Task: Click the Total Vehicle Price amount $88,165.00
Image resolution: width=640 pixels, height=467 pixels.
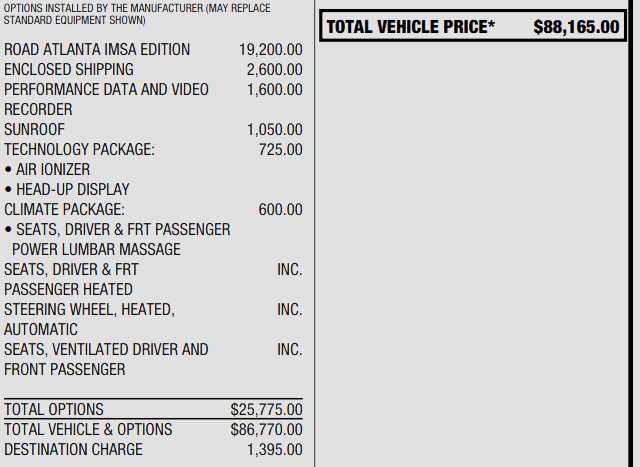Action: 576,27
